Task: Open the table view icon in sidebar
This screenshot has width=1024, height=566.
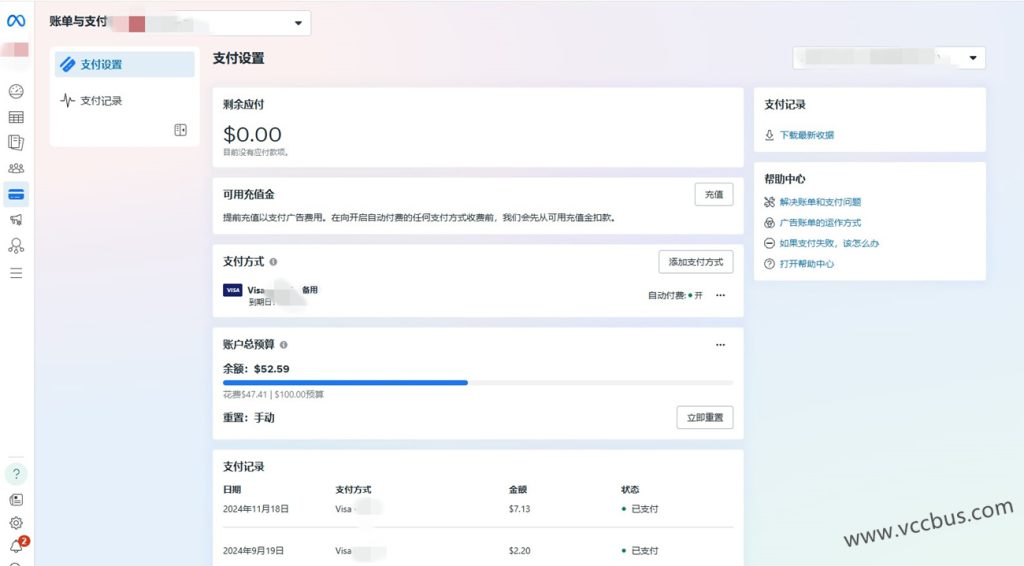Action: [x=16, y=117]
